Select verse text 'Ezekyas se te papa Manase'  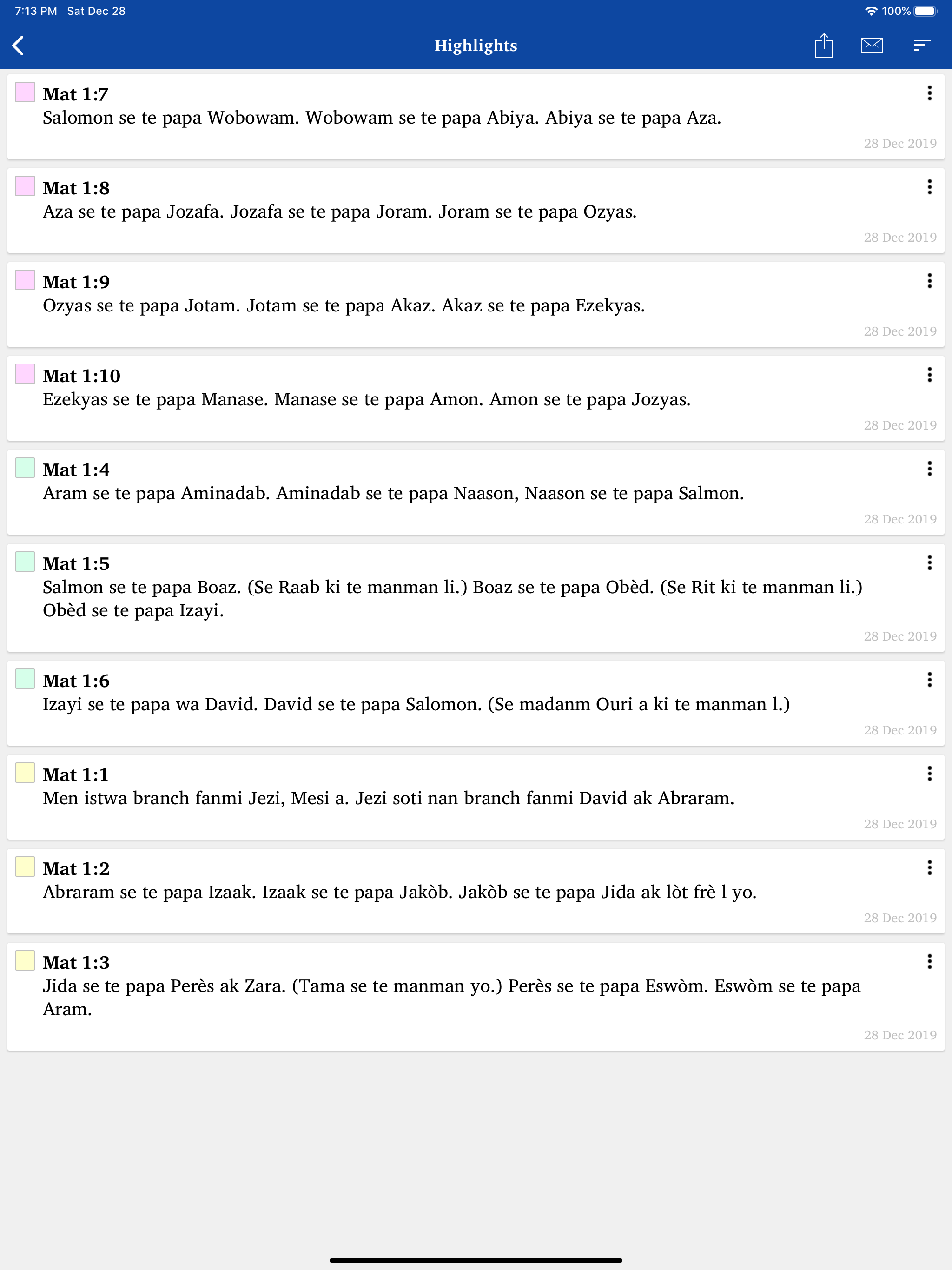(x=153, y=400)
